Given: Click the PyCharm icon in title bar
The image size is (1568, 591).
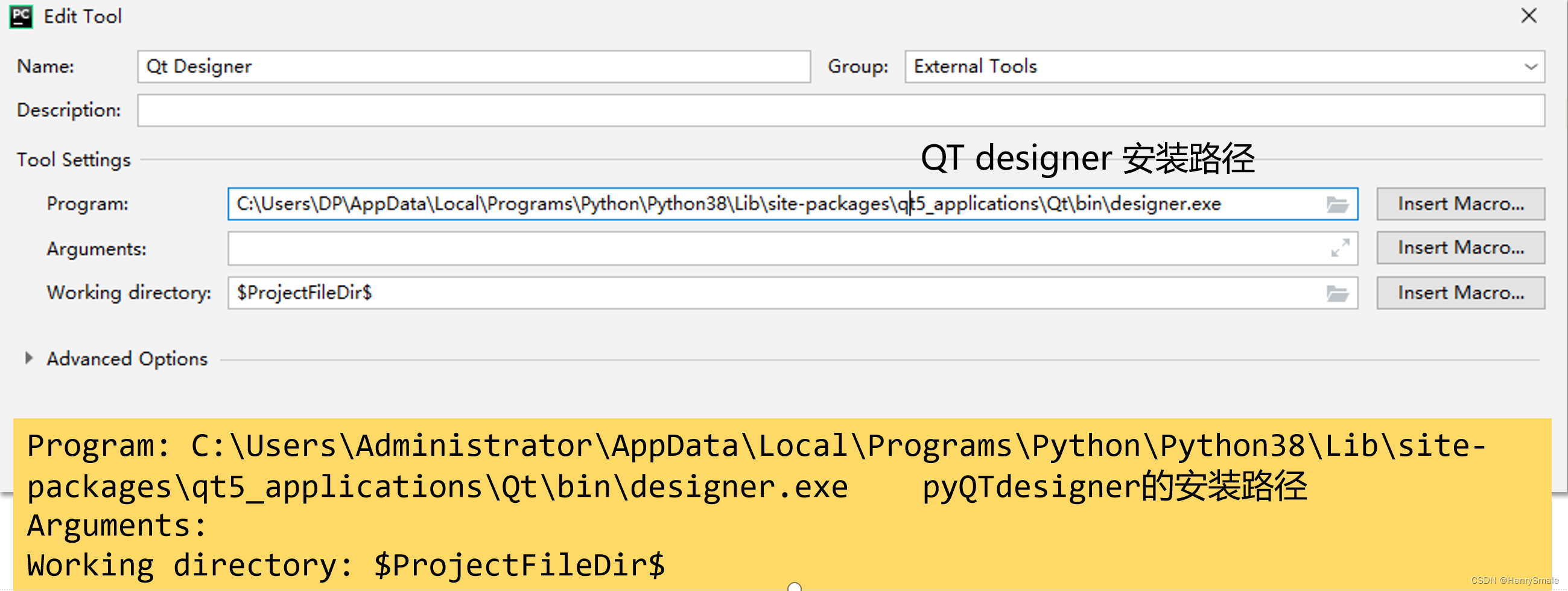Looking at the screenshot, I should pyautogui.click(x=21, y=16).
